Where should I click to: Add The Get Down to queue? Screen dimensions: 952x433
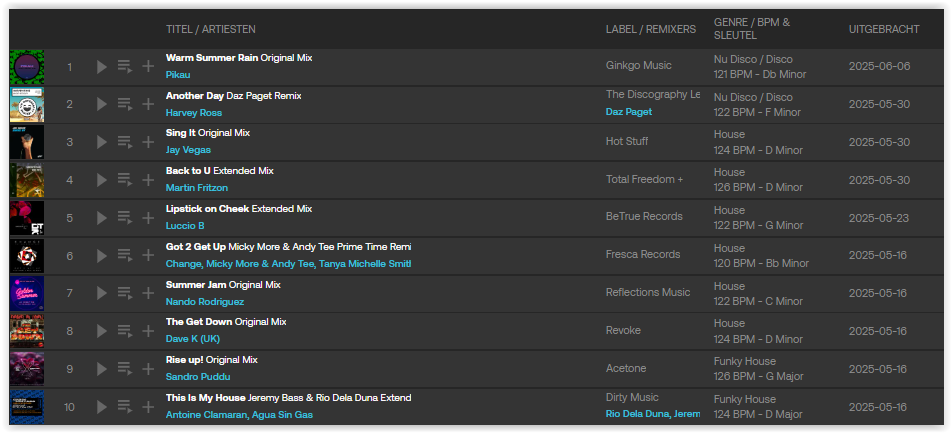[x=125, y=331]
